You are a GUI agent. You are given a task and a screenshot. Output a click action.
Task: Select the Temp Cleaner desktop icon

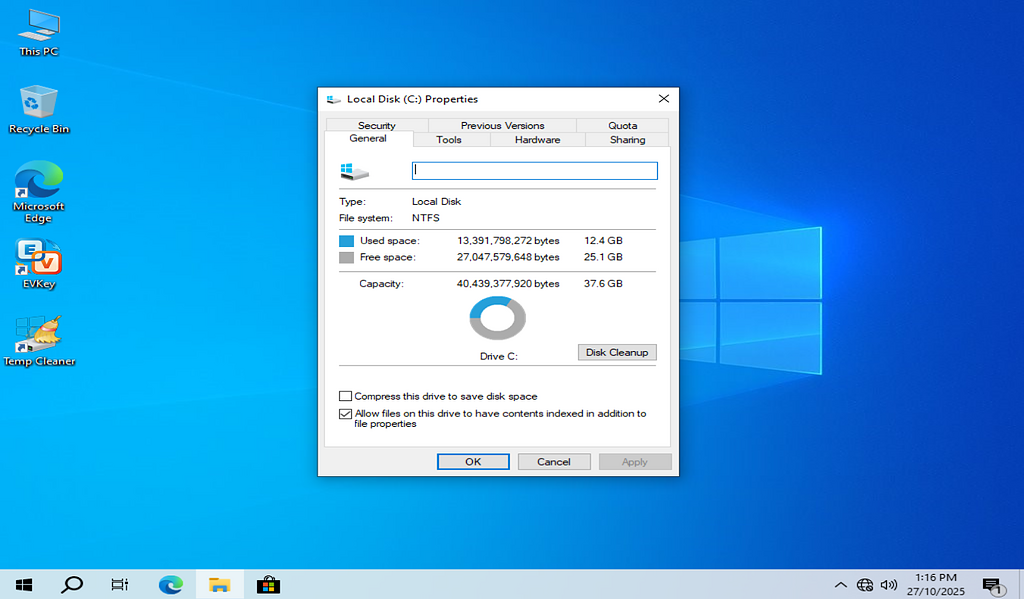tap(39, 340)
